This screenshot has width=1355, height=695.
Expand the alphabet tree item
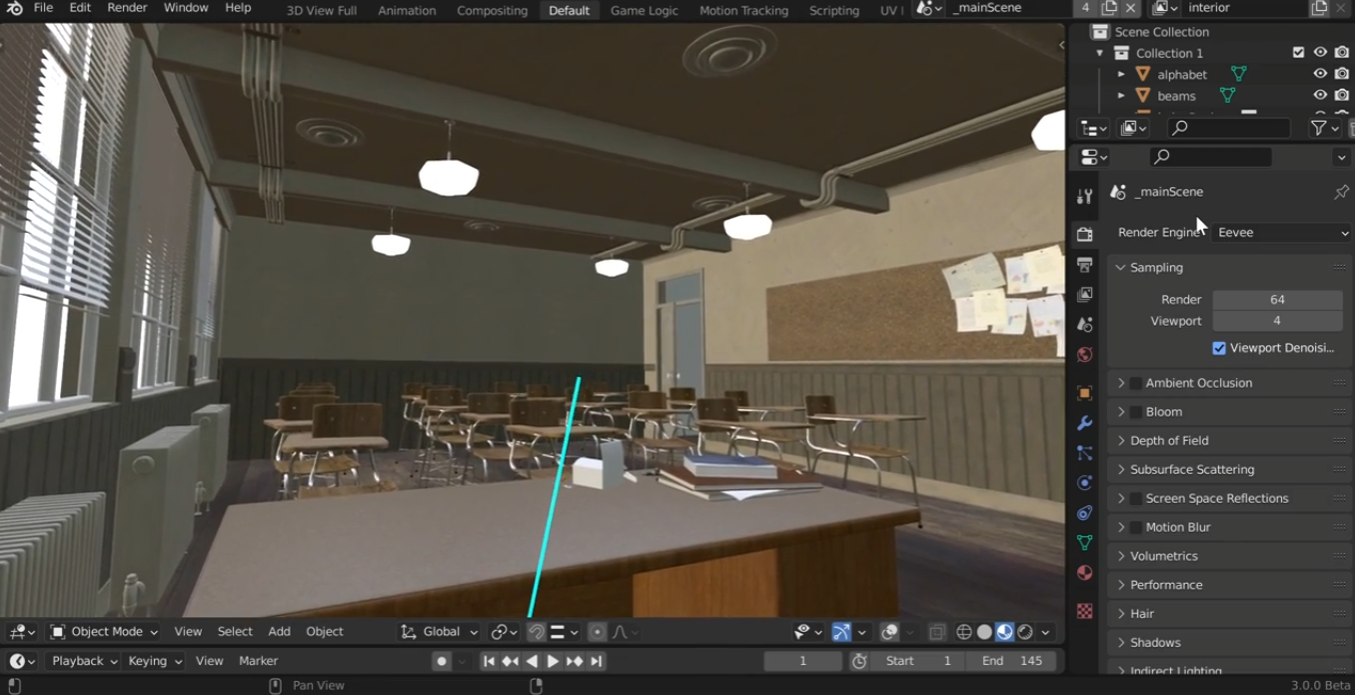1121,75
